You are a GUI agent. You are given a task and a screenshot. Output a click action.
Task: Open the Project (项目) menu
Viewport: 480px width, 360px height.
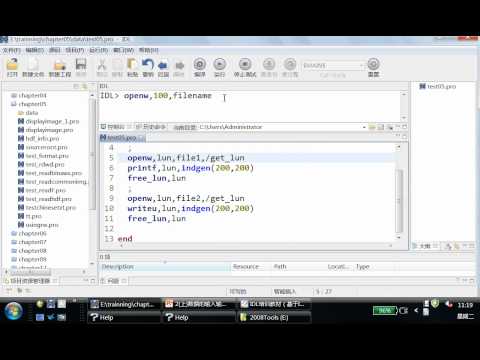[x=74, y=50]
